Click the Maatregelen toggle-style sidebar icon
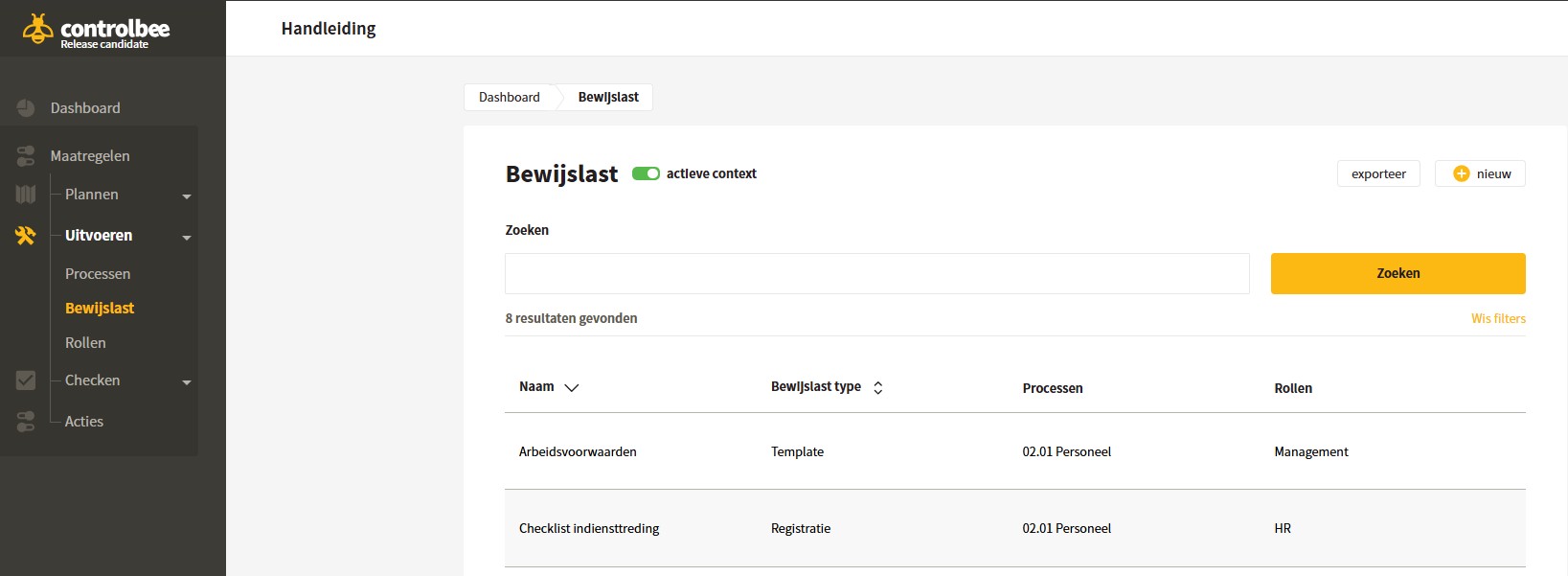Screen dimensions: 1568x576 point(26,155)
